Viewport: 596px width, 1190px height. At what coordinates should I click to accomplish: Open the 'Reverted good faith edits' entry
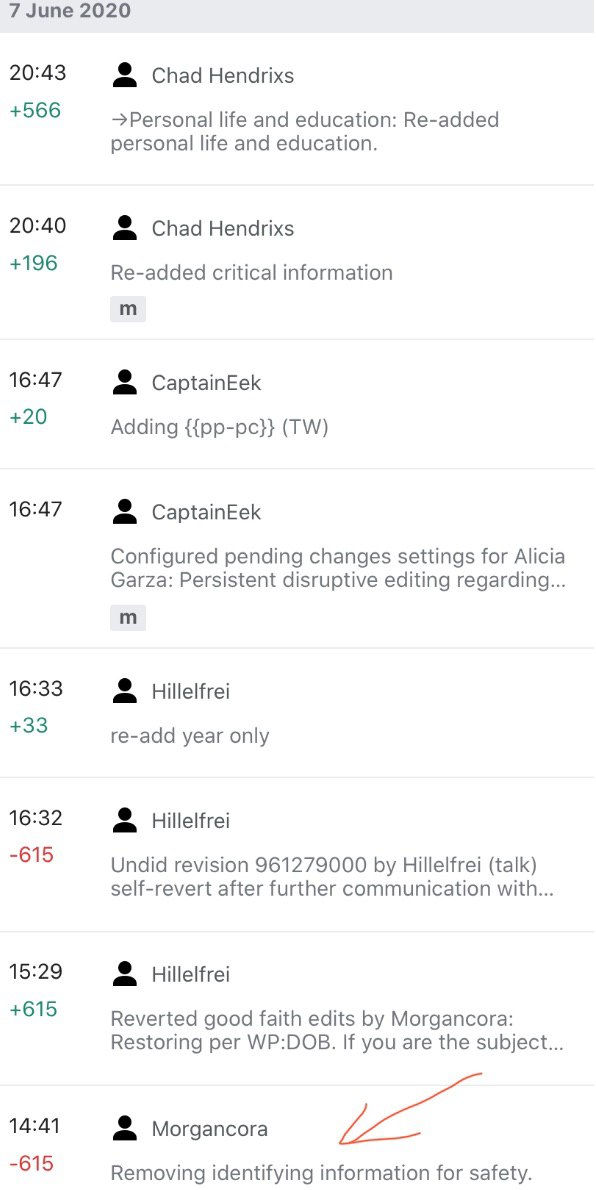point(336,1031)
